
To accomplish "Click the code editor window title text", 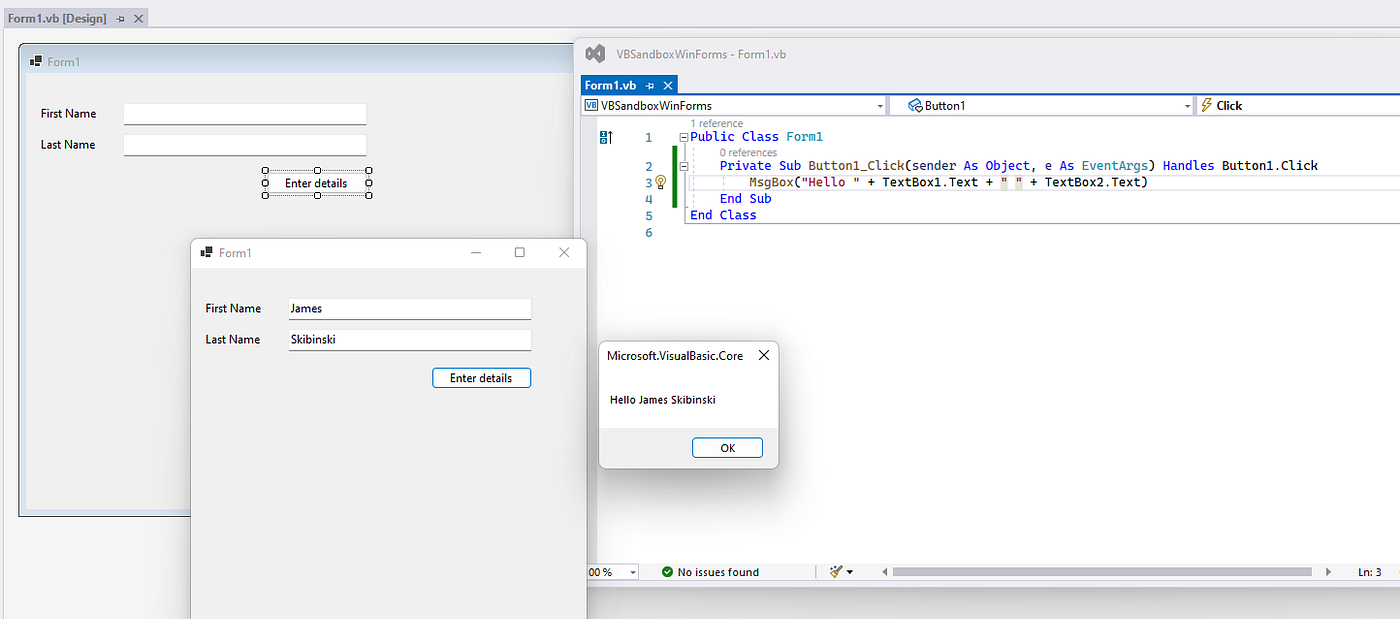I will tap(701, 54).
